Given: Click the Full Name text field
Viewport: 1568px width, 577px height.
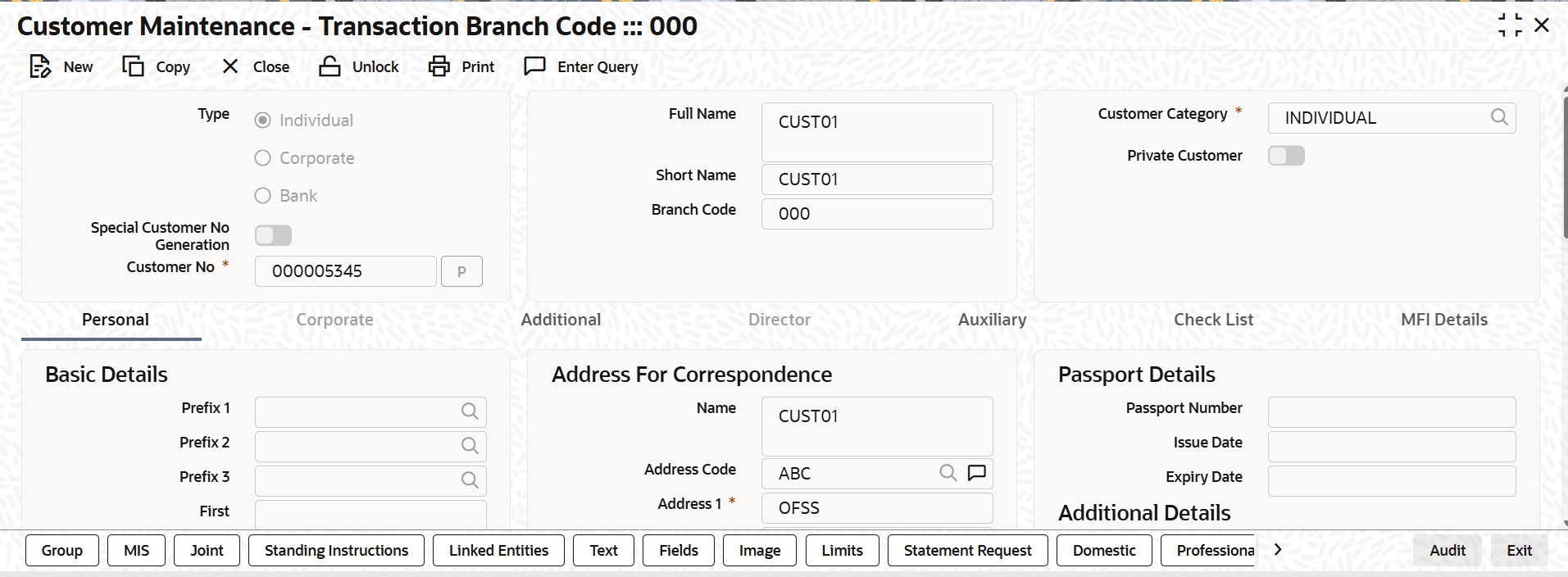Looking at the screenshot, I should (x=877, y=132).
